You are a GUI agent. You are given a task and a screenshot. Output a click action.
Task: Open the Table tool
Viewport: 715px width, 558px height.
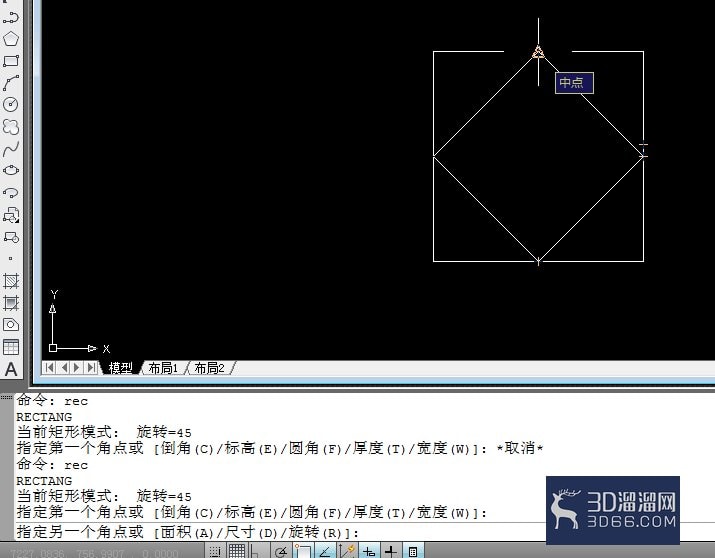[x=11, y=347]
